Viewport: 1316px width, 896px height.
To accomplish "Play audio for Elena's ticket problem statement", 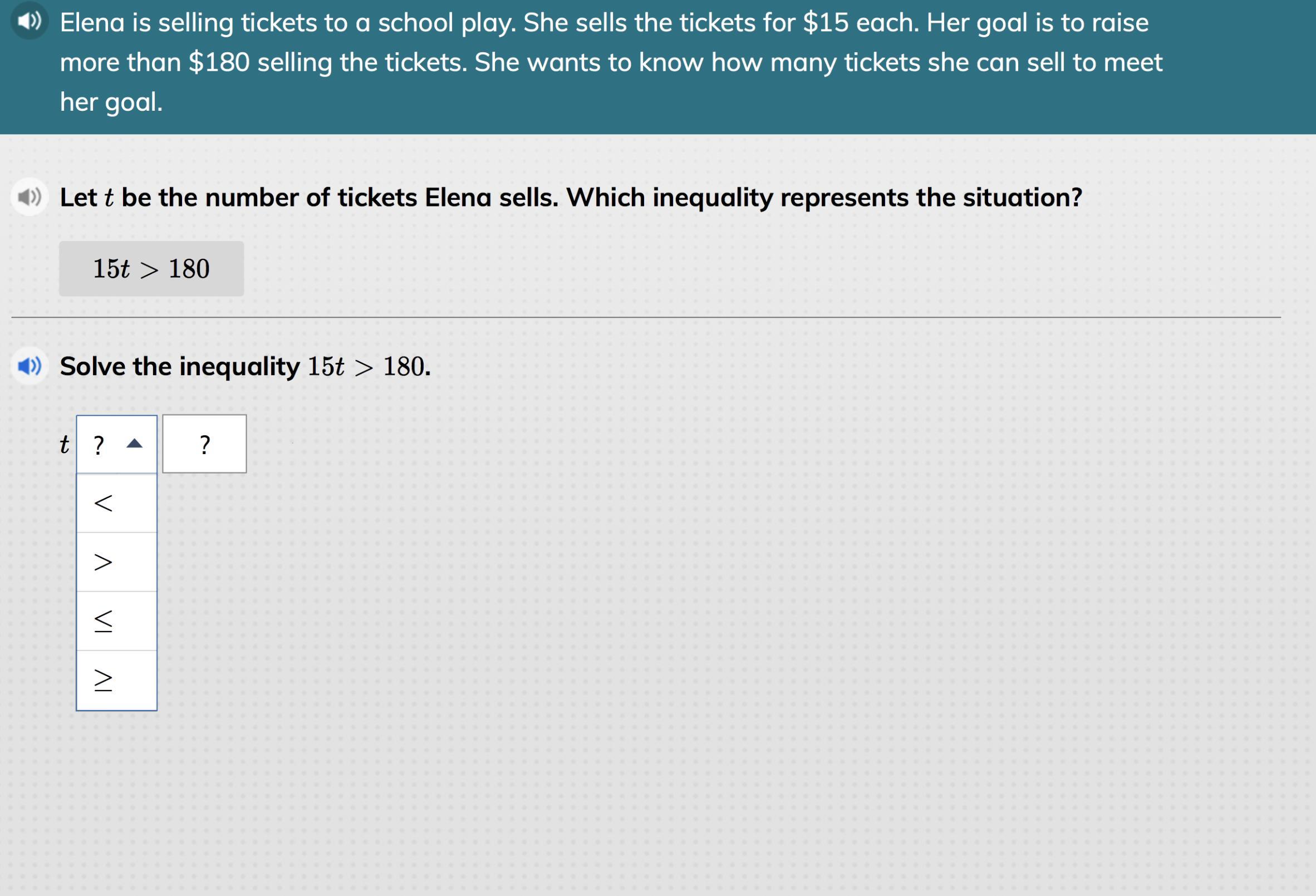I will click(x=29, y=22).
